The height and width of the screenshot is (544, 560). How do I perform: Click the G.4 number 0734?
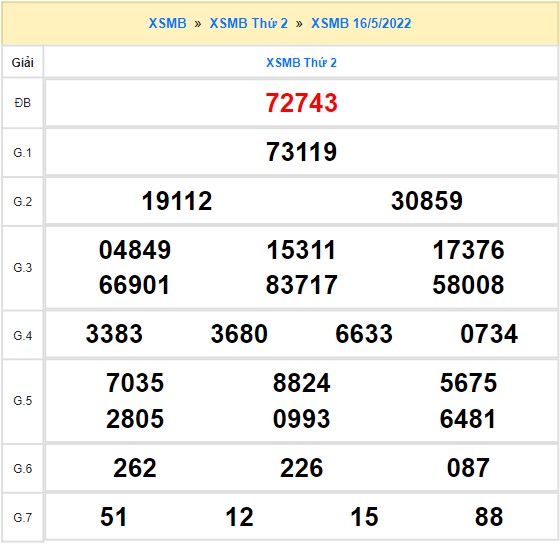click(489, 334)
